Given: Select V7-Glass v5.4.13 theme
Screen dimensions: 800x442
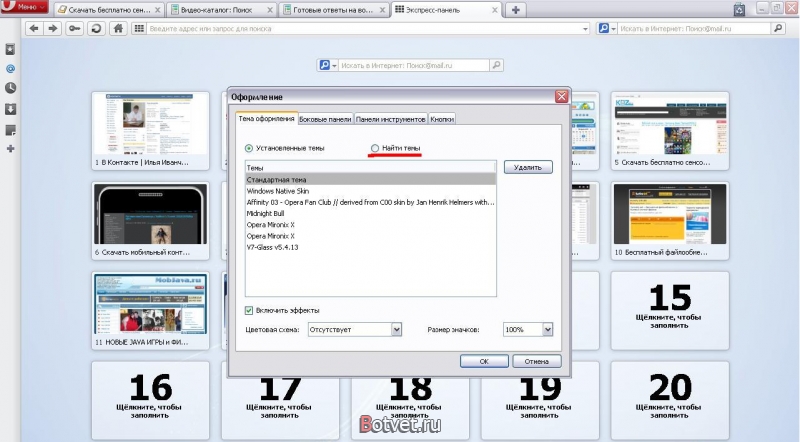Looking at the screenshot, I should click(370, 247).
